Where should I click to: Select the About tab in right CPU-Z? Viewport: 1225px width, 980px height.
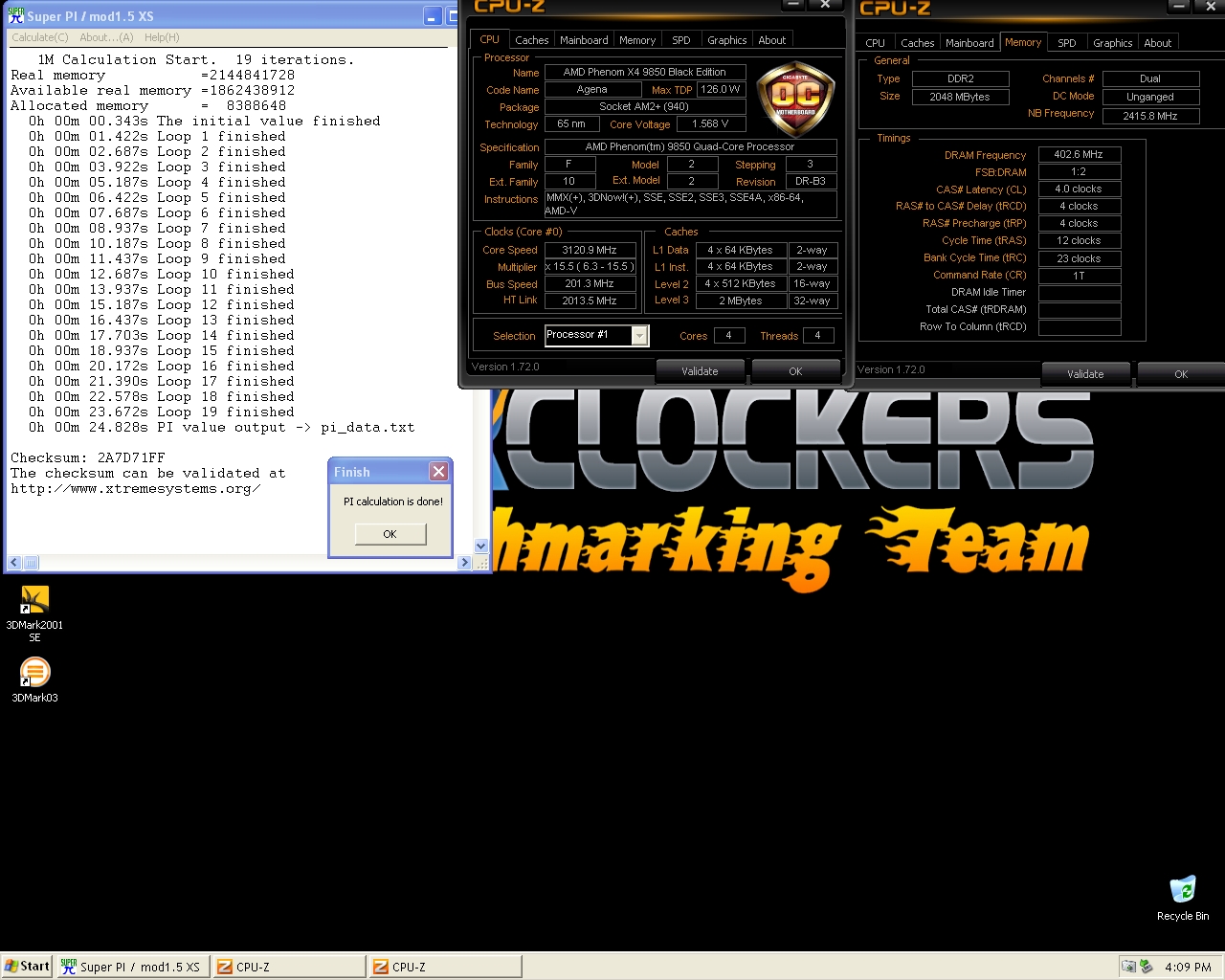1158,43
